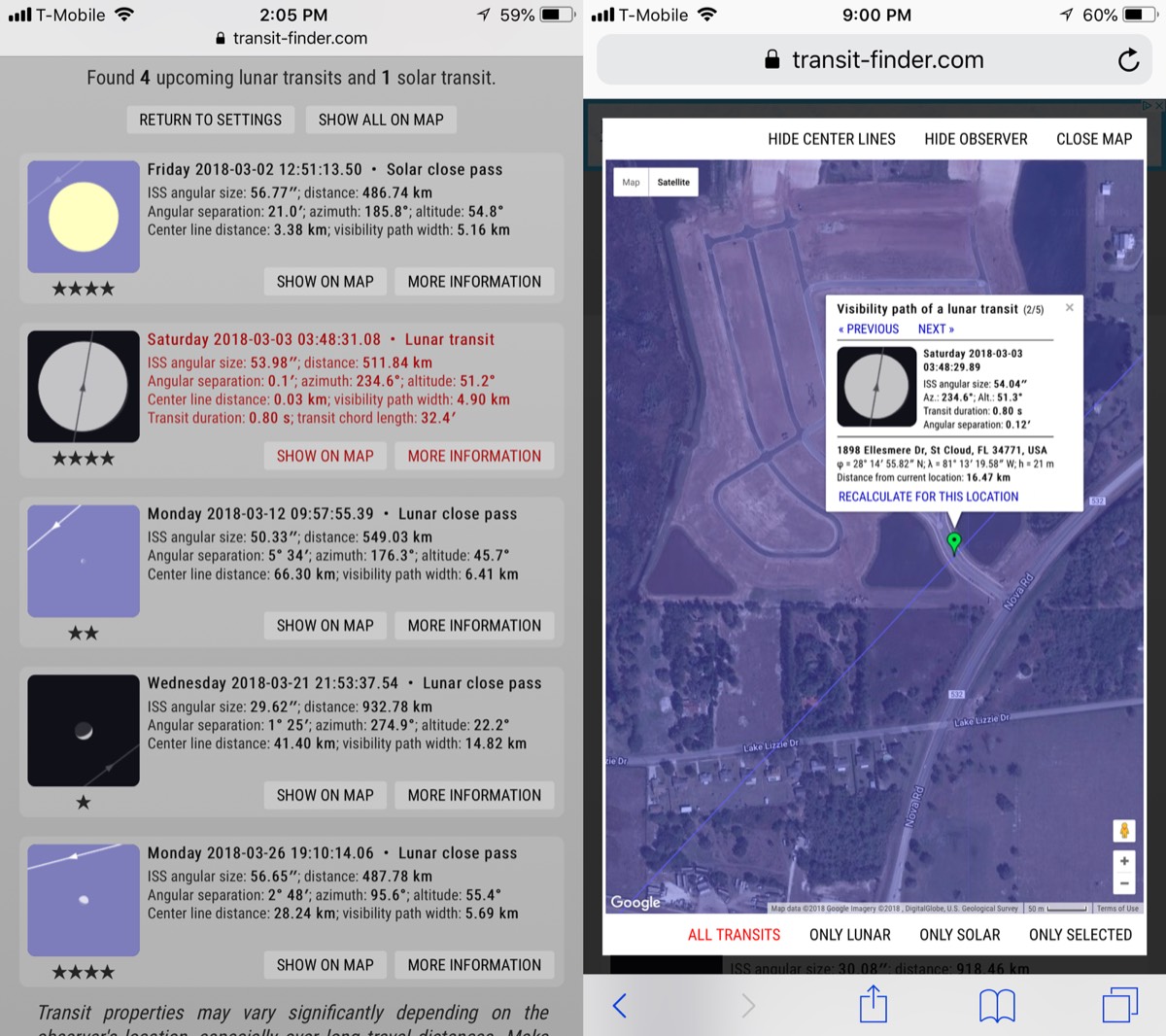Show Monday 03-12 lunar pass on map
1166x1036 pixels.
point(325,626)
